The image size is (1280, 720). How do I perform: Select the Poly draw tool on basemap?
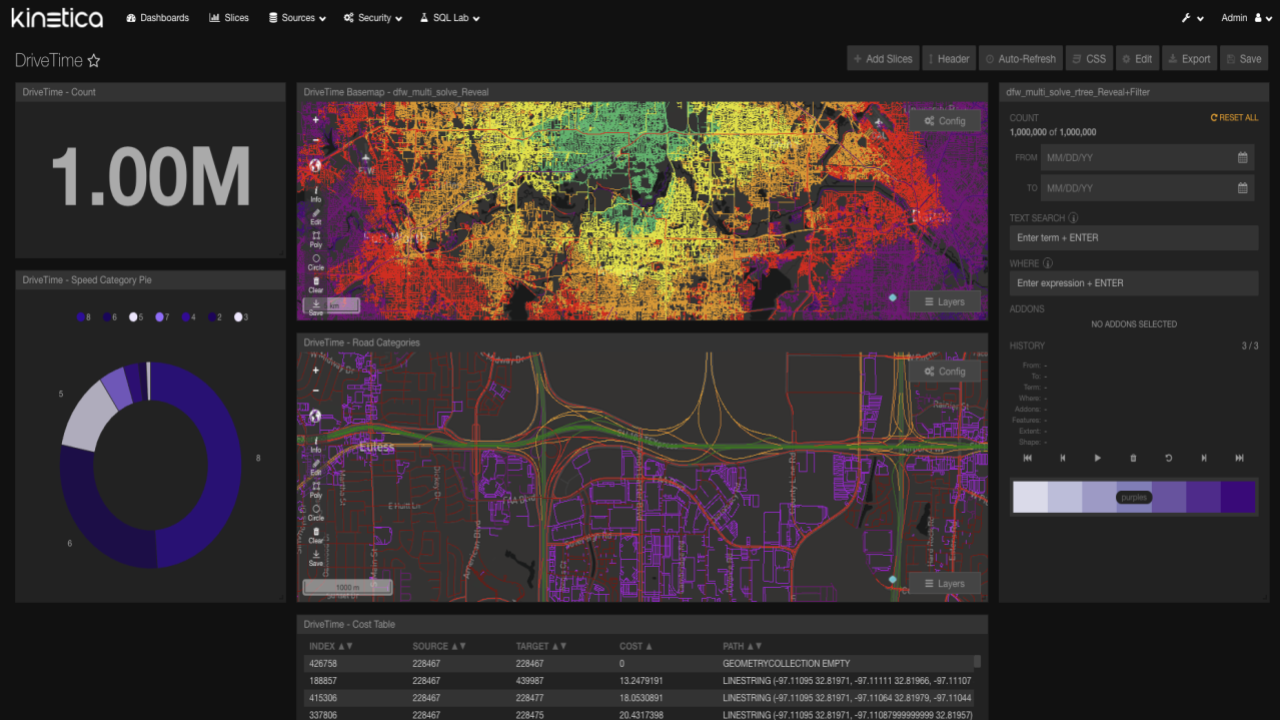(316, 238)
